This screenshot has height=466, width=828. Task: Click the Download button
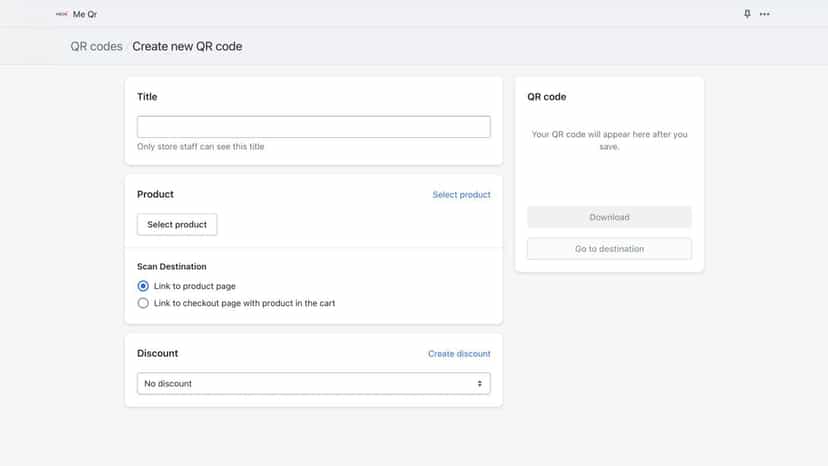pyautogui.click(x=609, y=217)
